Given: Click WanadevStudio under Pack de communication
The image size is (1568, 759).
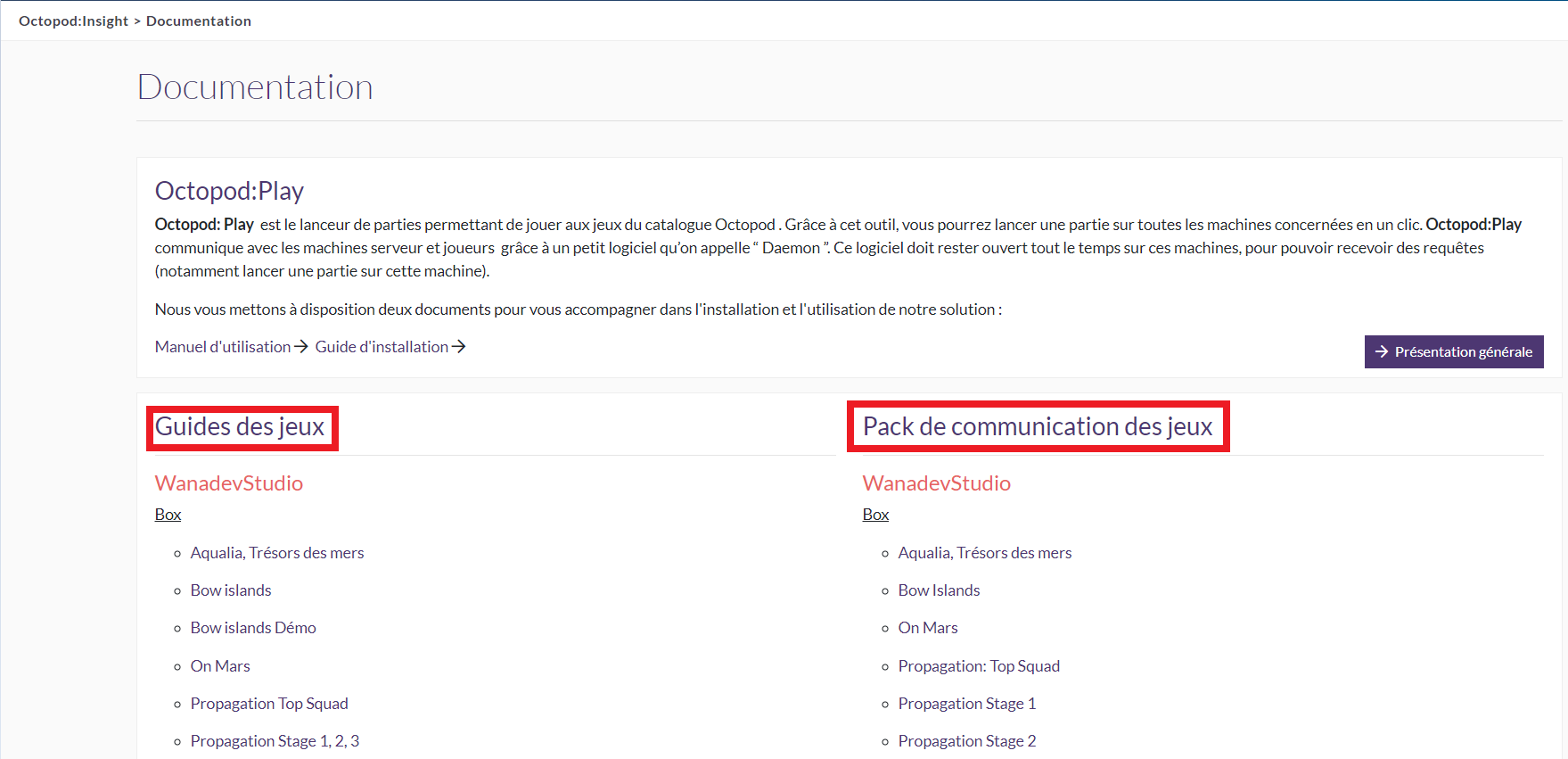Looking at the screenshot, I should [937, 483].
